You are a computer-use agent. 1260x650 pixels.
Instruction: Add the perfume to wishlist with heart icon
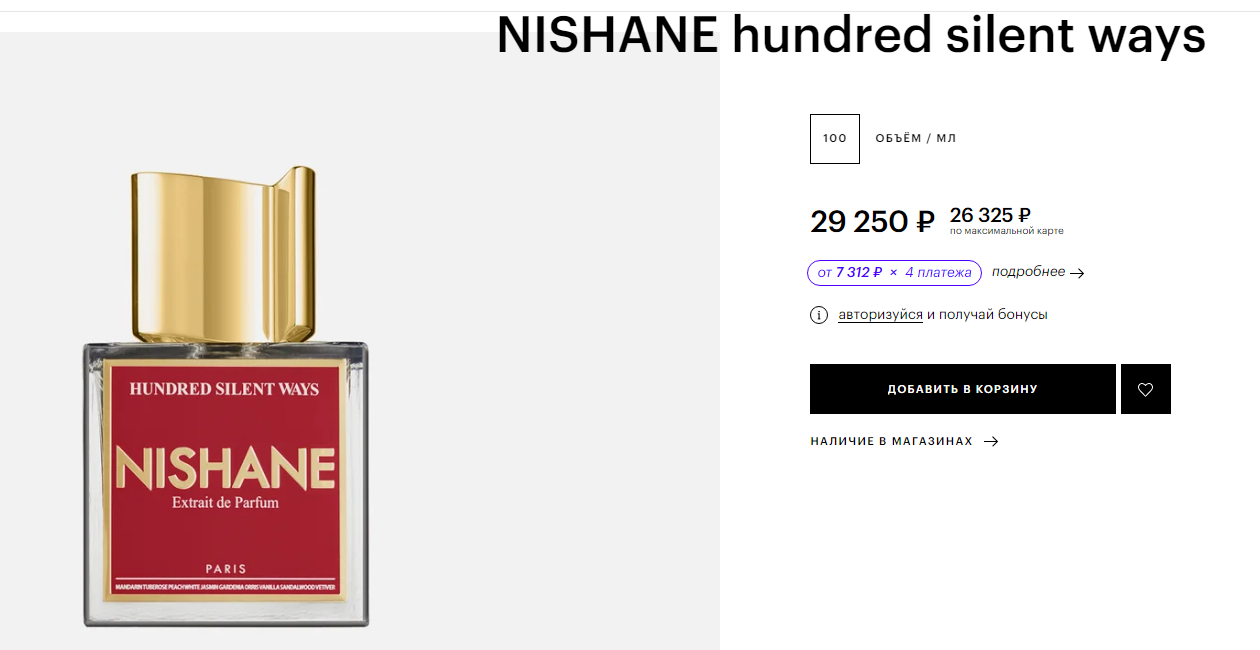click(1145, 390)
